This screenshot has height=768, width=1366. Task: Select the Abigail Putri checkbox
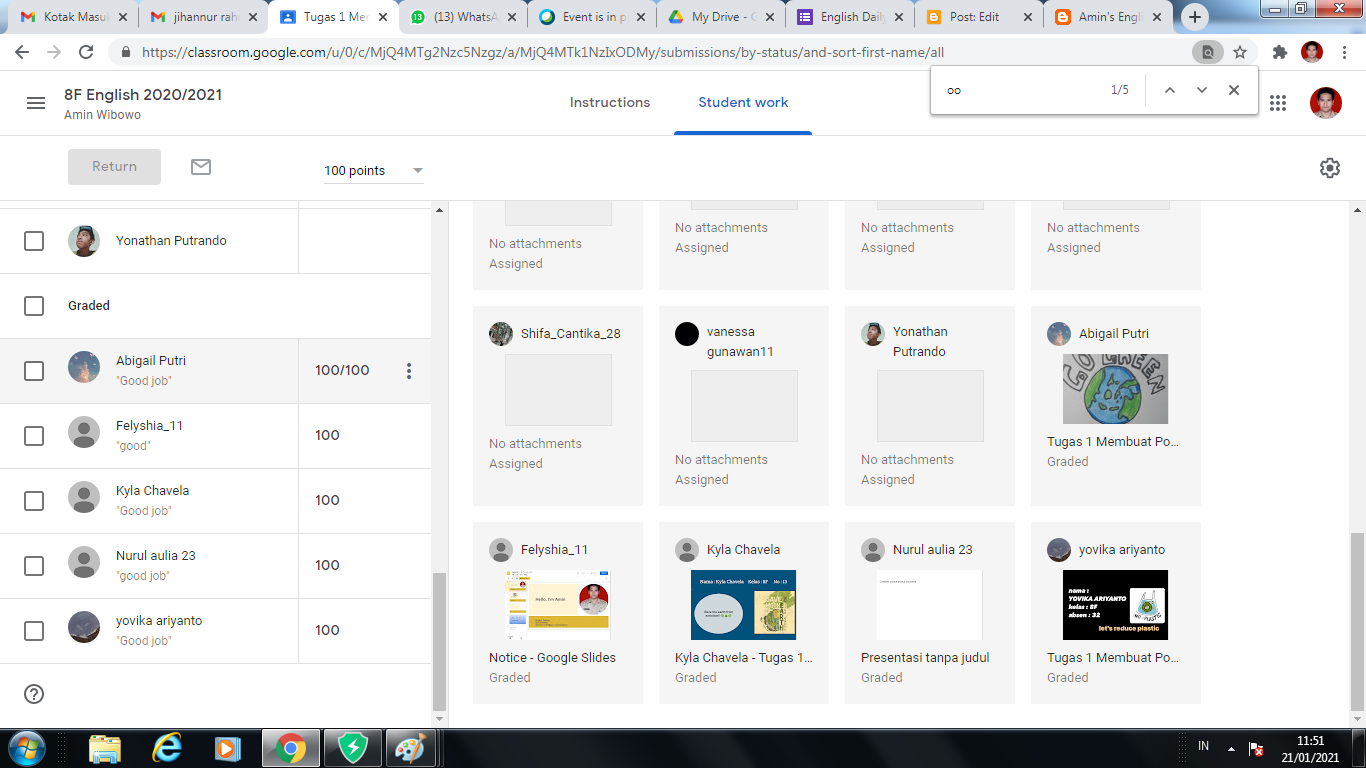[34, 371]
